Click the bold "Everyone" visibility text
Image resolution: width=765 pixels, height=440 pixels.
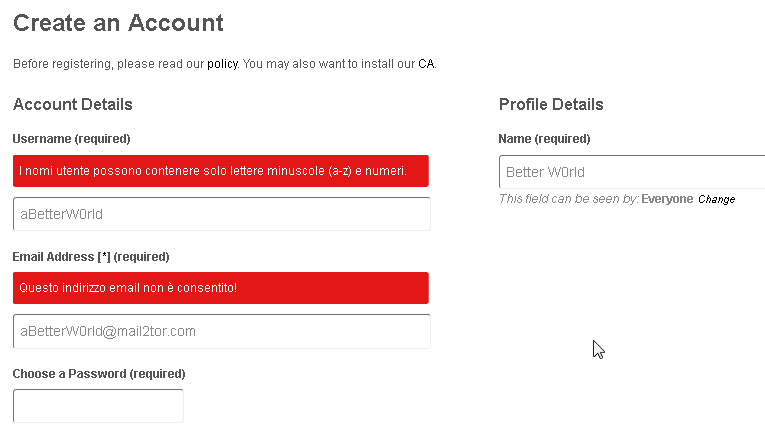[667, 199]
